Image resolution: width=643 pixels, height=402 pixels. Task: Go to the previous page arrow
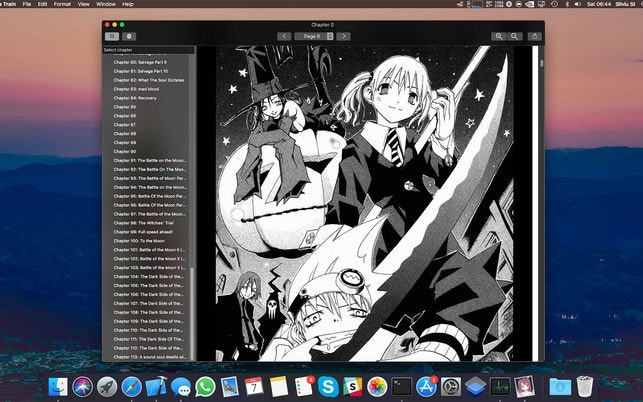284,37
